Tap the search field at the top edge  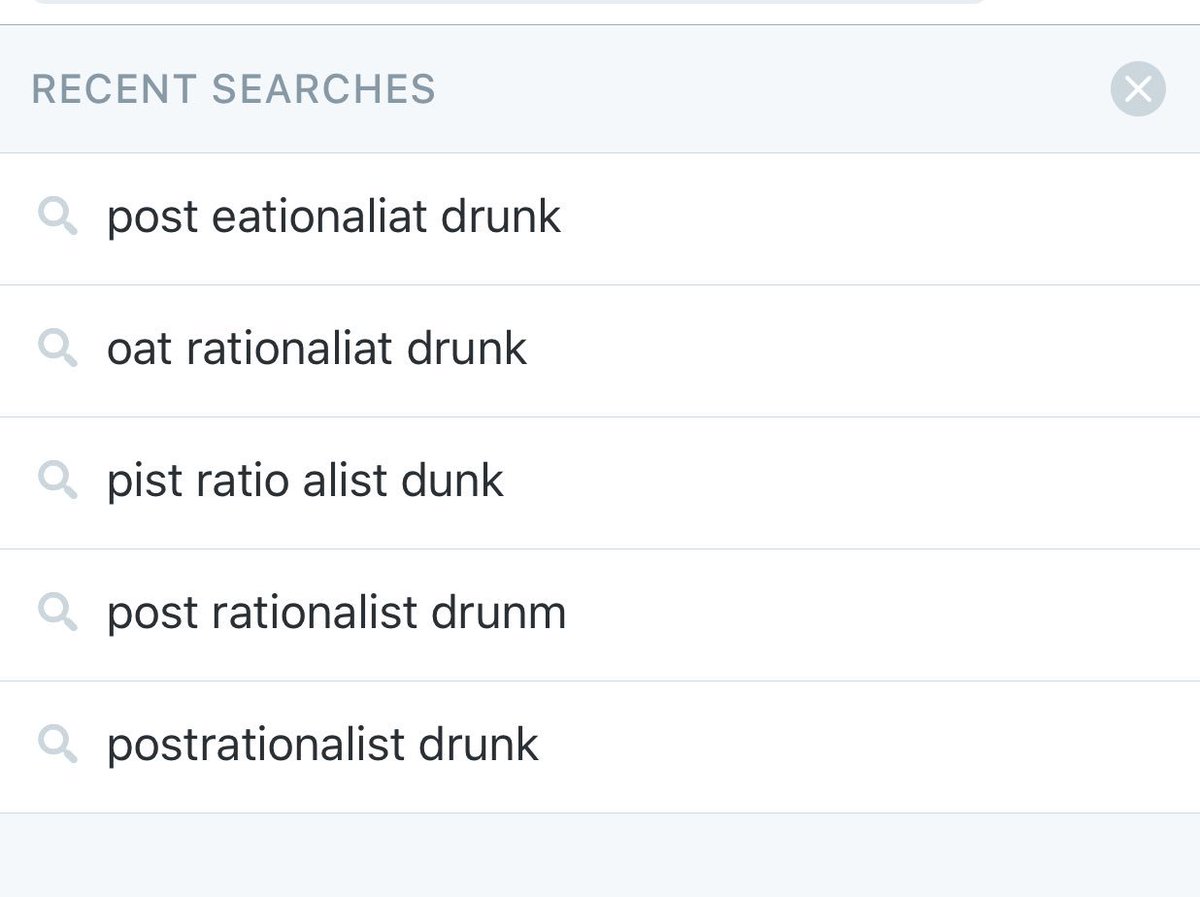(x=500, y=3)
